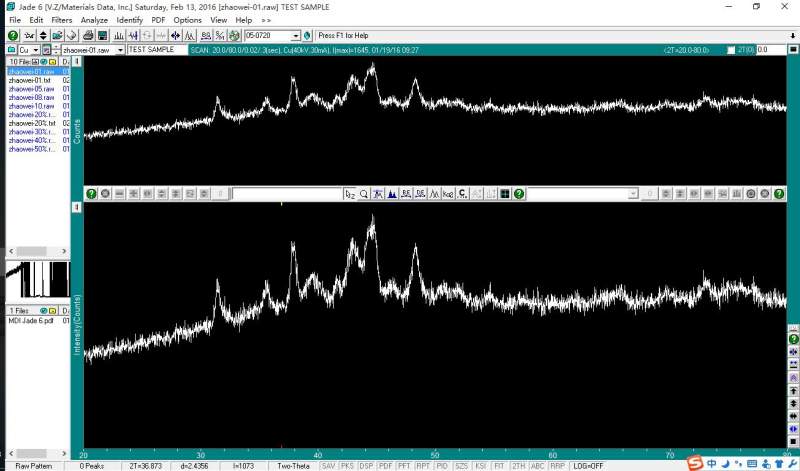Viewport: 800px width, 471px height.
Task: Click the S/M search match icon
Action: tap(220, 36)
